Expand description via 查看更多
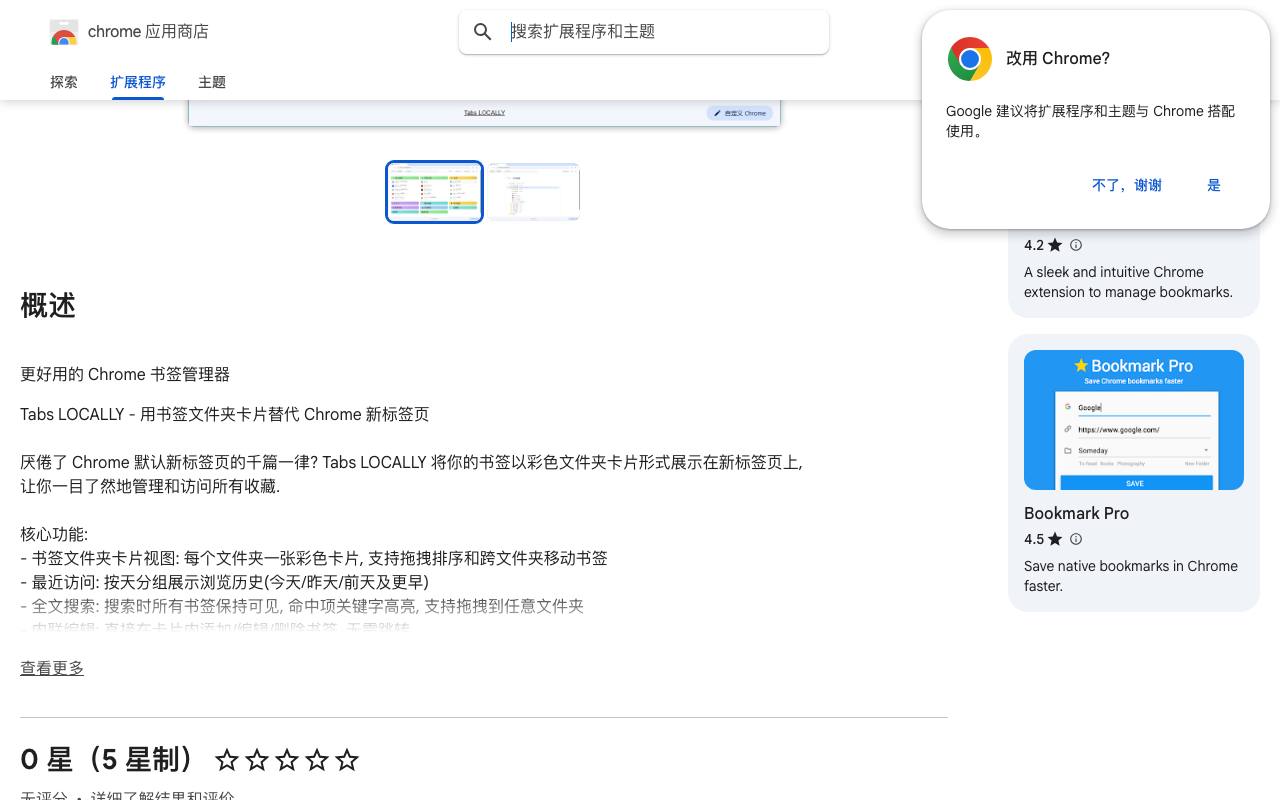The image size is (1280, 800). point(52,668)
